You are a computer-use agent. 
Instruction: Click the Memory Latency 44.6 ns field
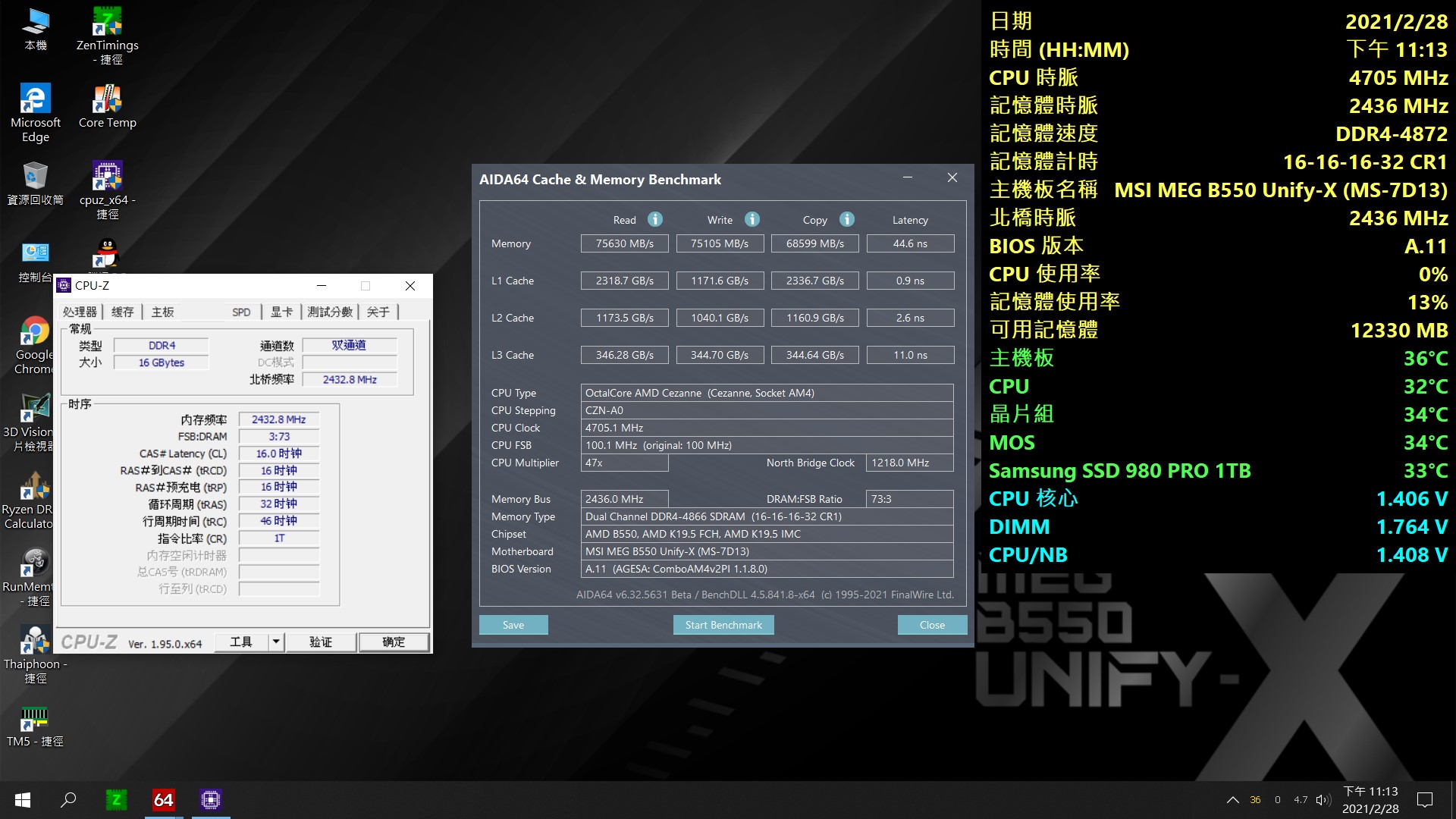[910, 243]
